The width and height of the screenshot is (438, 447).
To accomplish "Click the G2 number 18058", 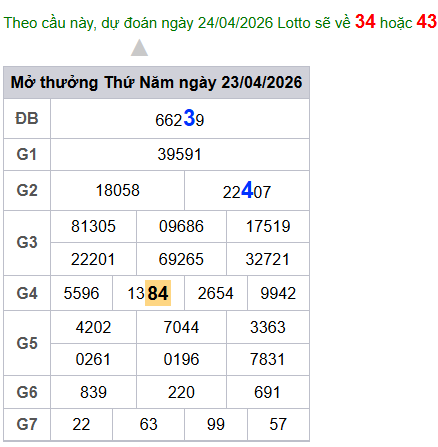I will [x=117, y=190].
